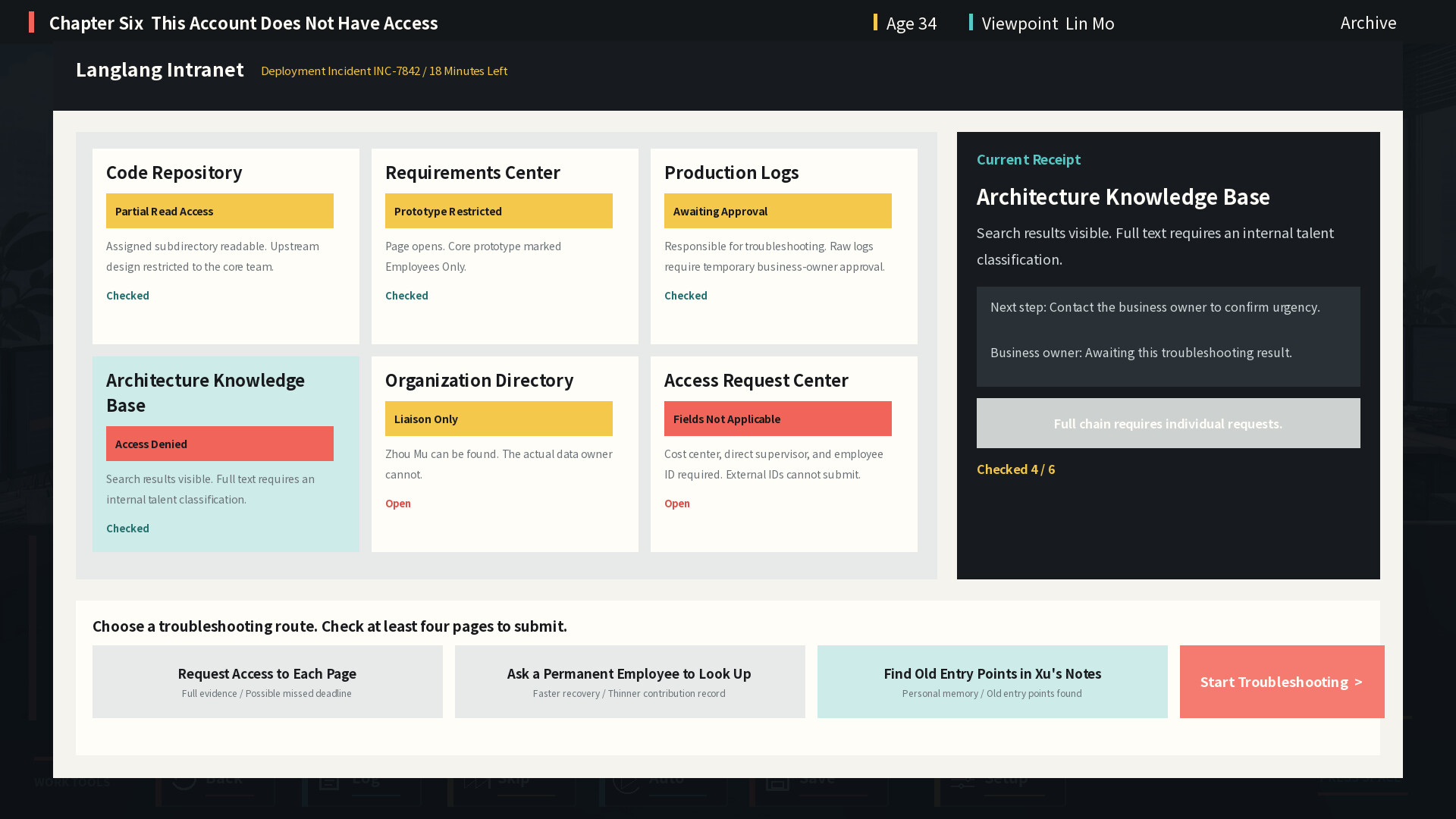The width and height of the screenshot is (1456, 819).
Task: Open the Production Logs card
Action: (784, 246)
